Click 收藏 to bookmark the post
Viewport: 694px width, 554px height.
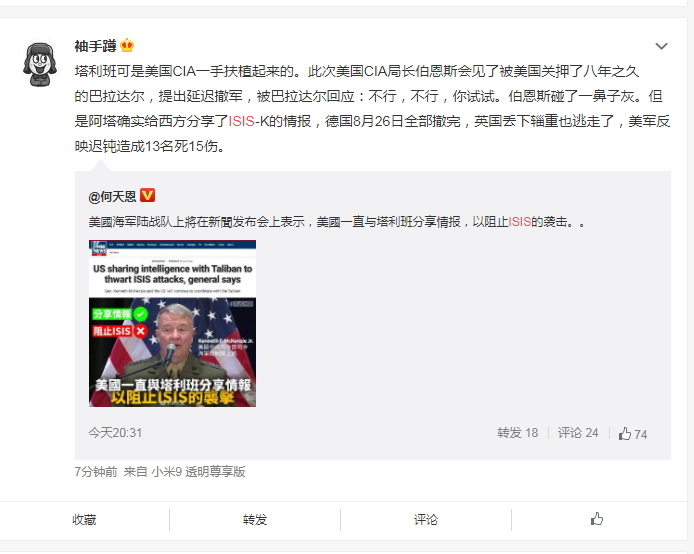click(84, 519)
